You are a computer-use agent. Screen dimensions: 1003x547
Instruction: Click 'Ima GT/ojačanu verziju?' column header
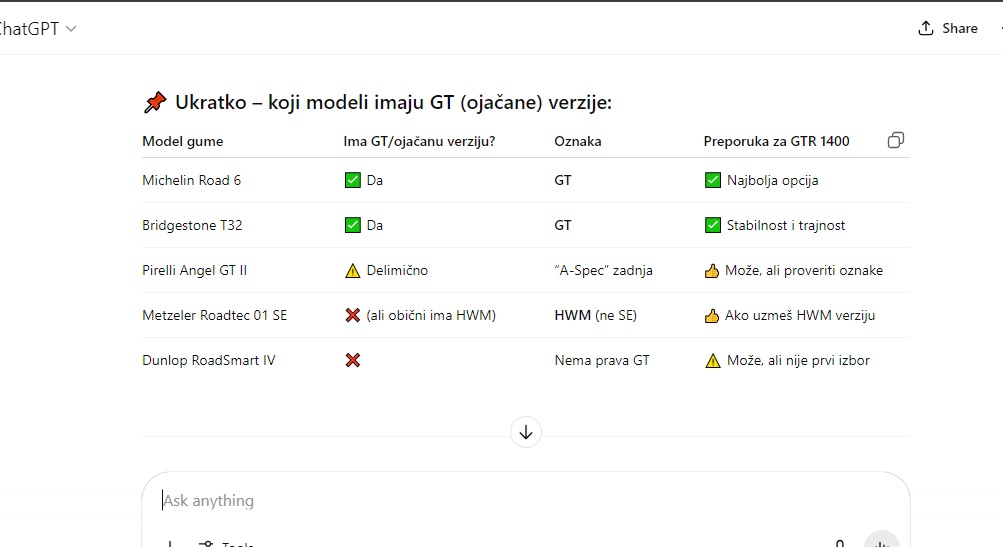pyautogui.click(x=419, y=141)
